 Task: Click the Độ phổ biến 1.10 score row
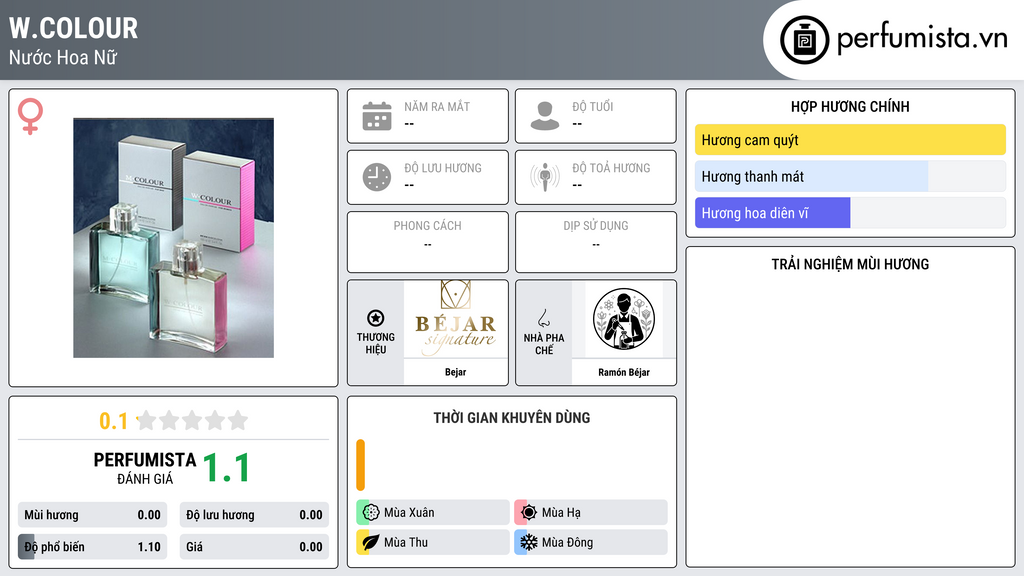[92, 547]
